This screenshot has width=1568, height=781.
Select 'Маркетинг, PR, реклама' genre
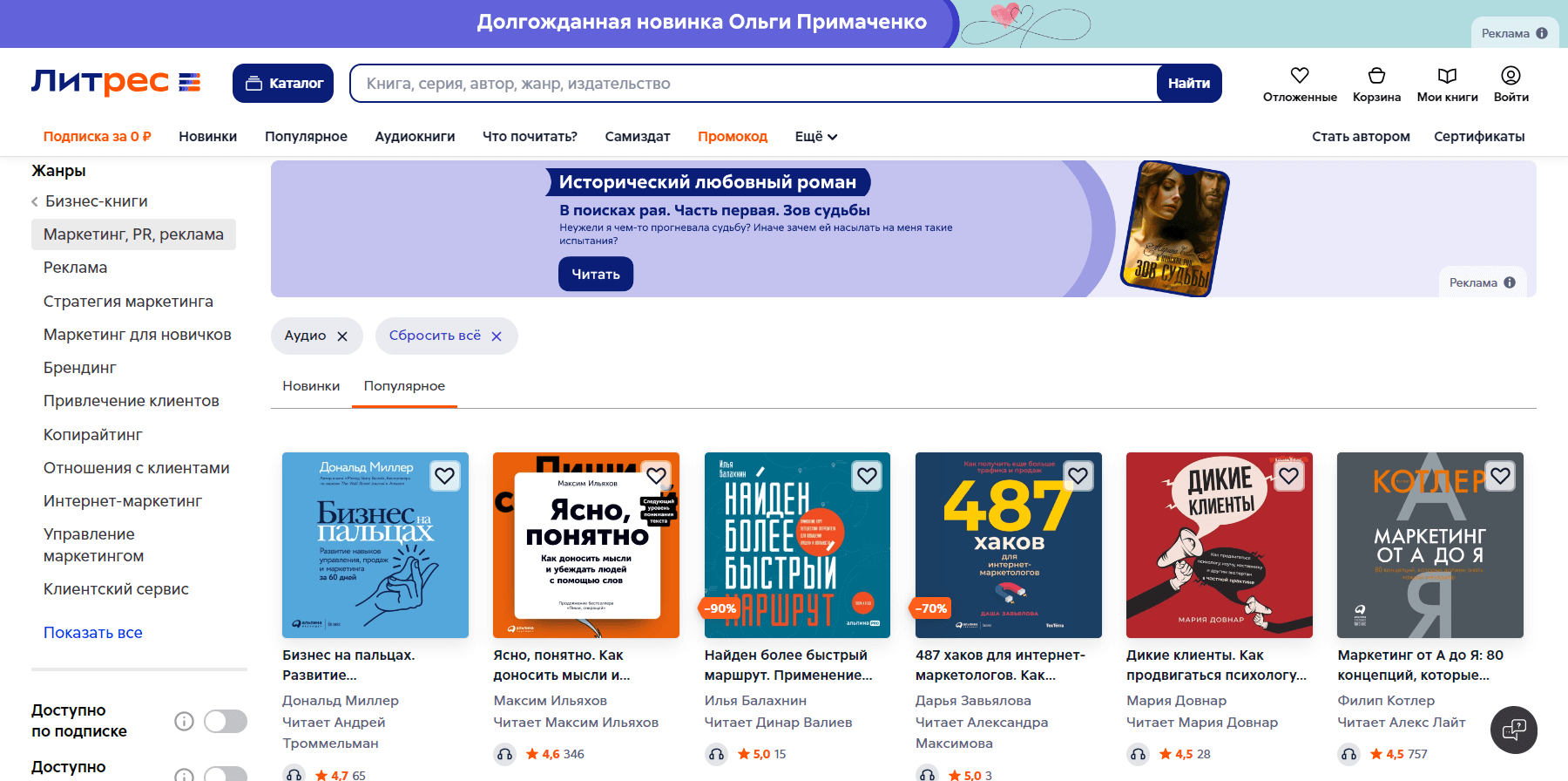pos(133,234)
